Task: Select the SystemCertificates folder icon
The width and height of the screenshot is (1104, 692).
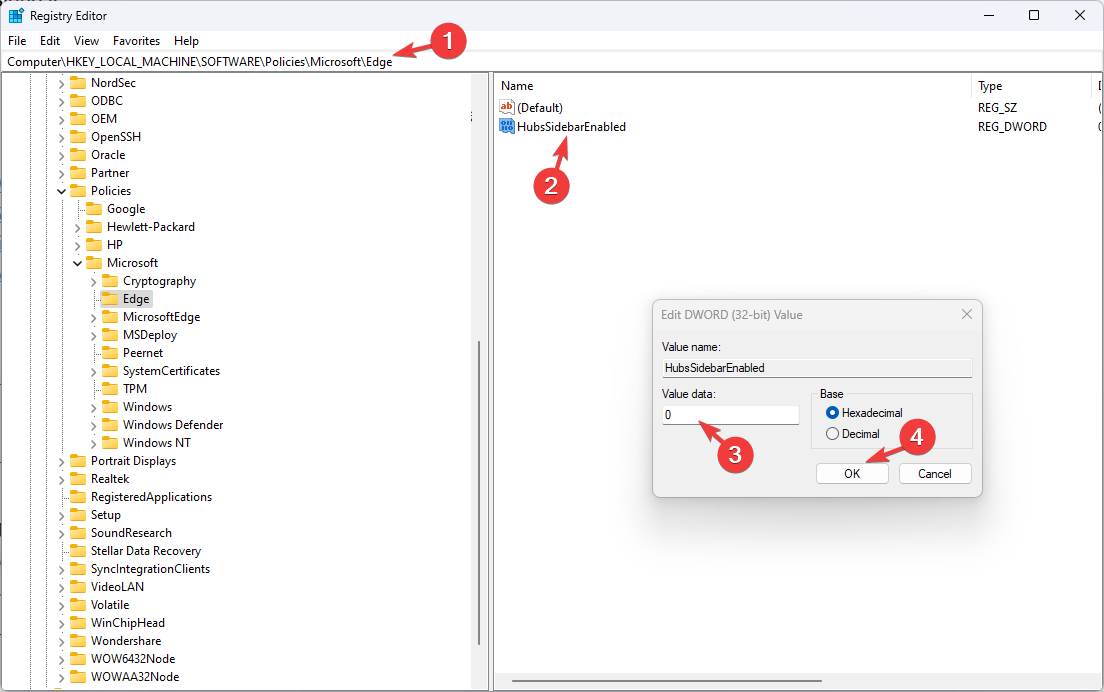Action: 111,371
